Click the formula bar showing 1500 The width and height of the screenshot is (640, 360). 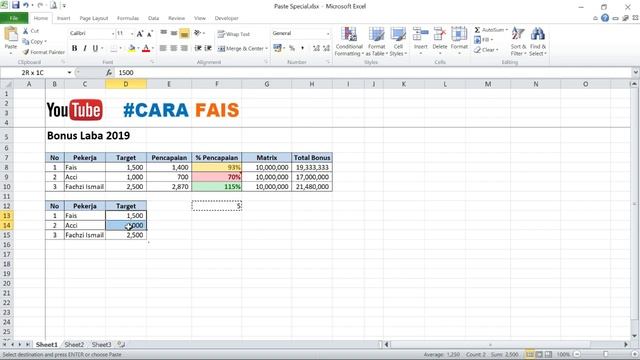click(x=373, y=73)
